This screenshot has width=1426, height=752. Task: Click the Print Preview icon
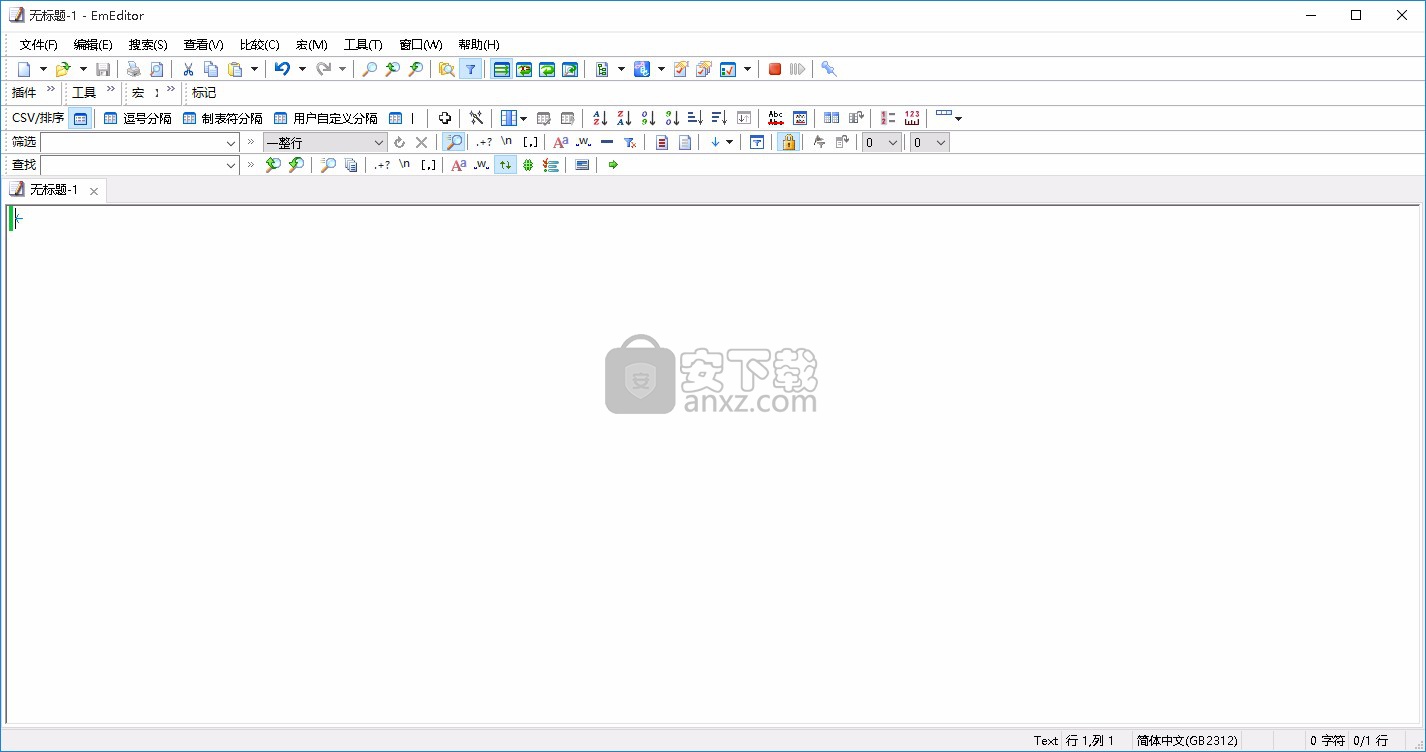156,69
